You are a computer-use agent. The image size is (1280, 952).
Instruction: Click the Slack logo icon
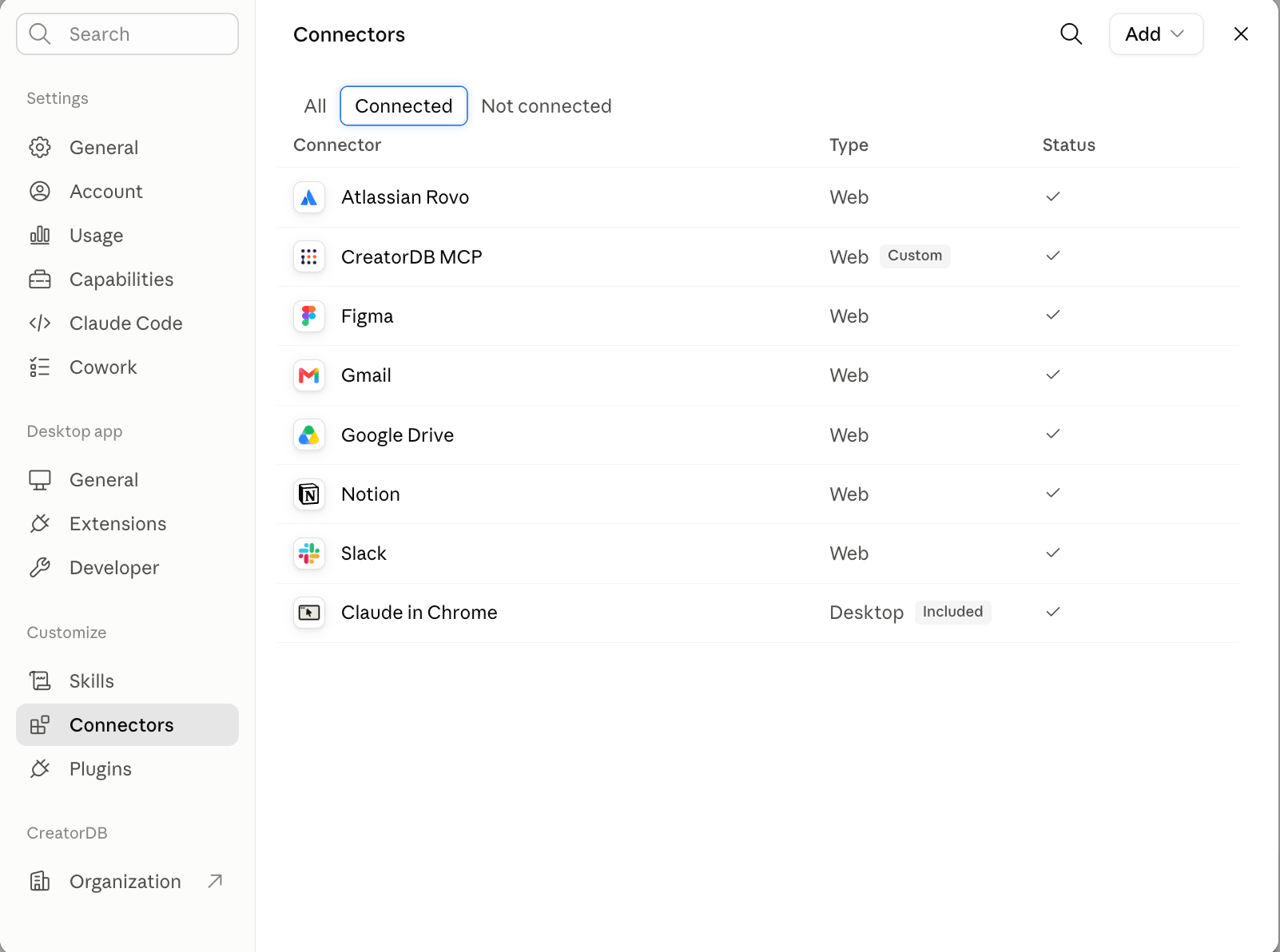(309, 553)
